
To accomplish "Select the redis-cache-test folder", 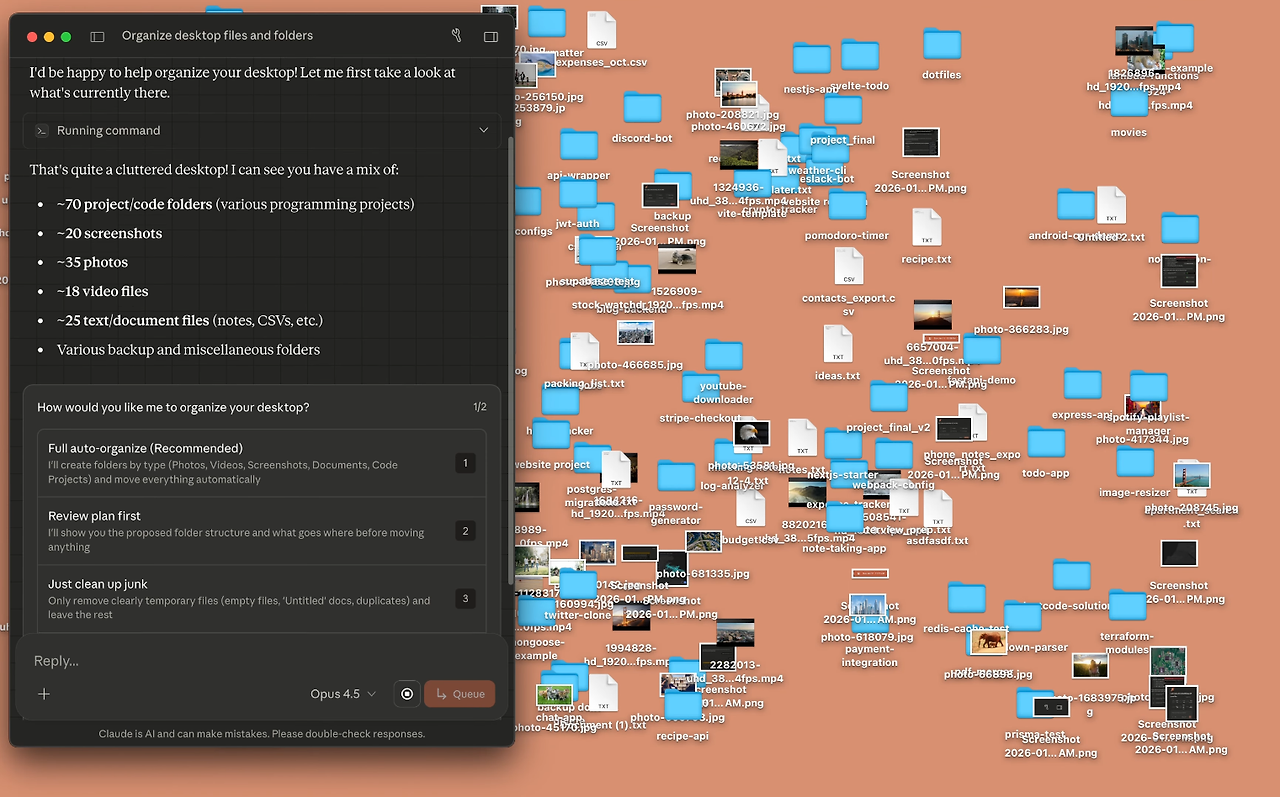I will (x=966, y=598).
